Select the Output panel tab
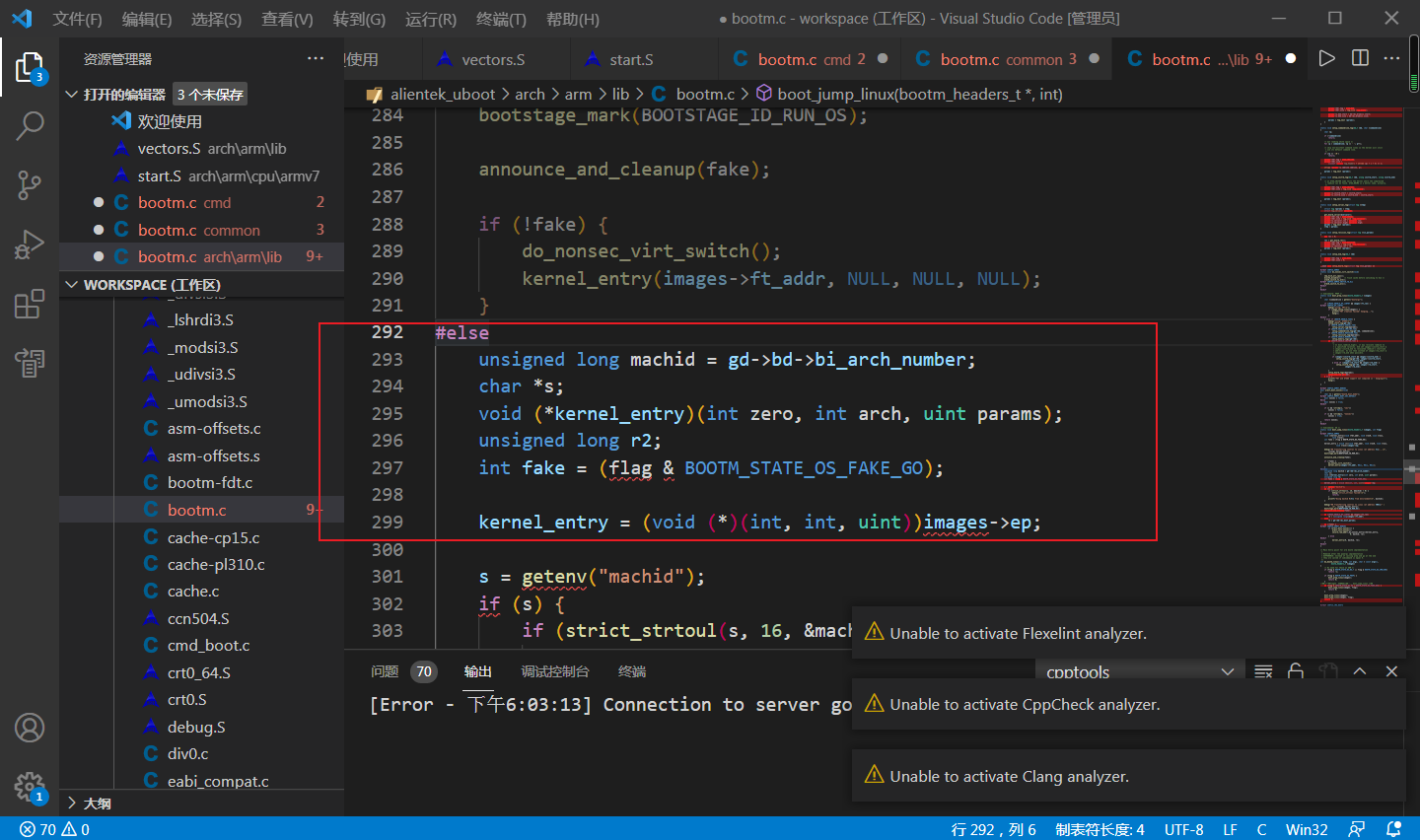 click(478, 671)
